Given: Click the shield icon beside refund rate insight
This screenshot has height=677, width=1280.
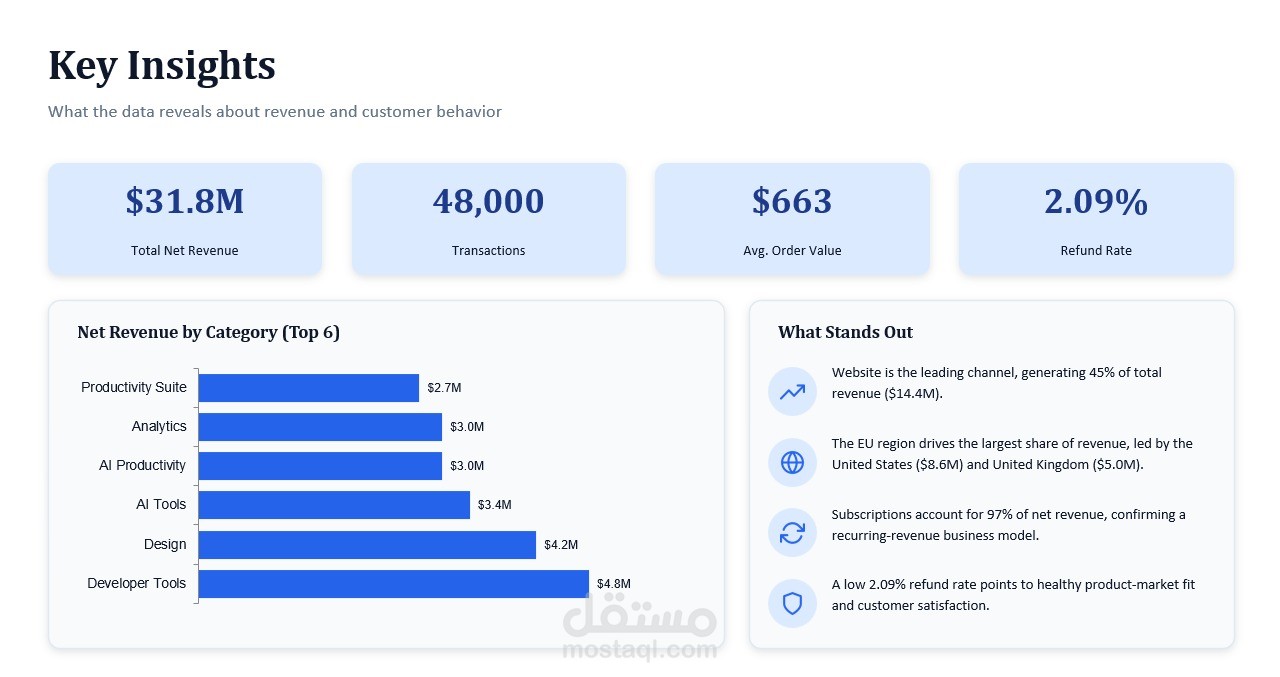Looking at the screenshot, I should tap(792, 604).
